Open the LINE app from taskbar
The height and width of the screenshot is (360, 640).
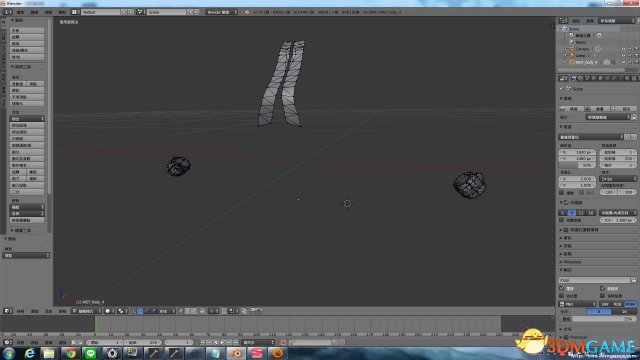[x=91, y=353]
